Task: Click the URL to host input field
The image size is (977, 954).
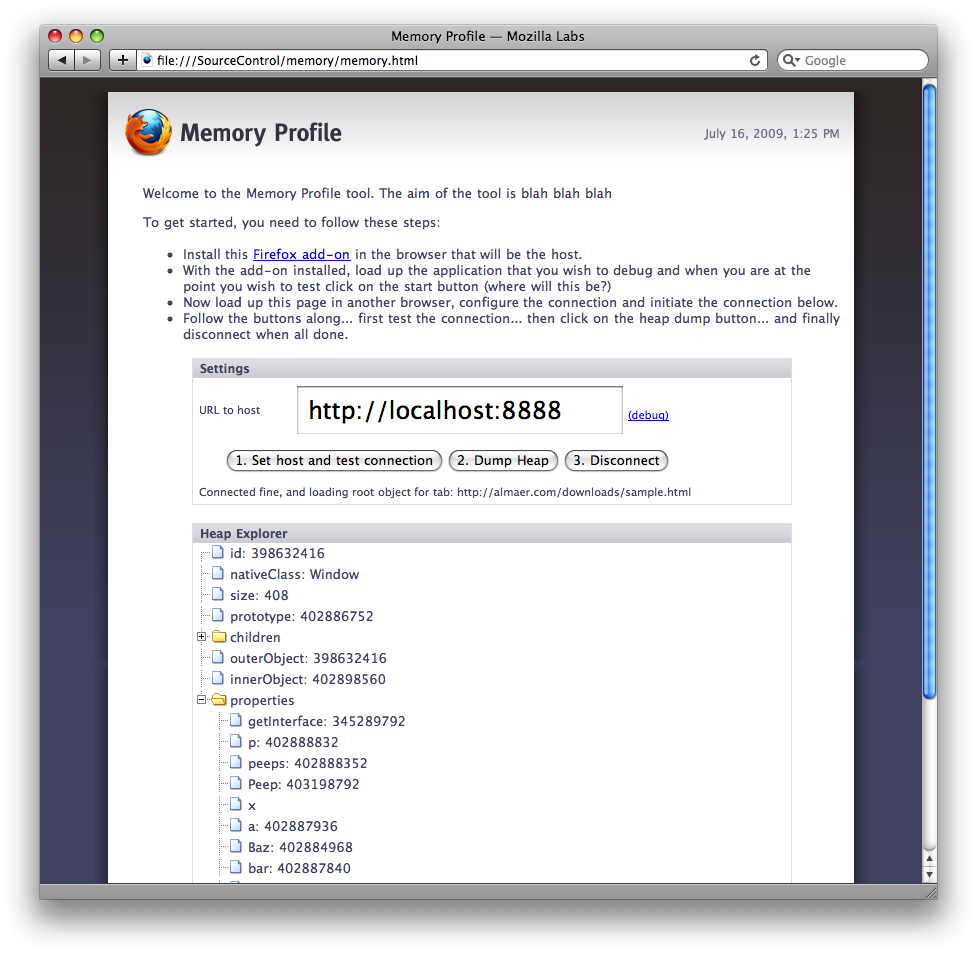Action: pos(459,410)
